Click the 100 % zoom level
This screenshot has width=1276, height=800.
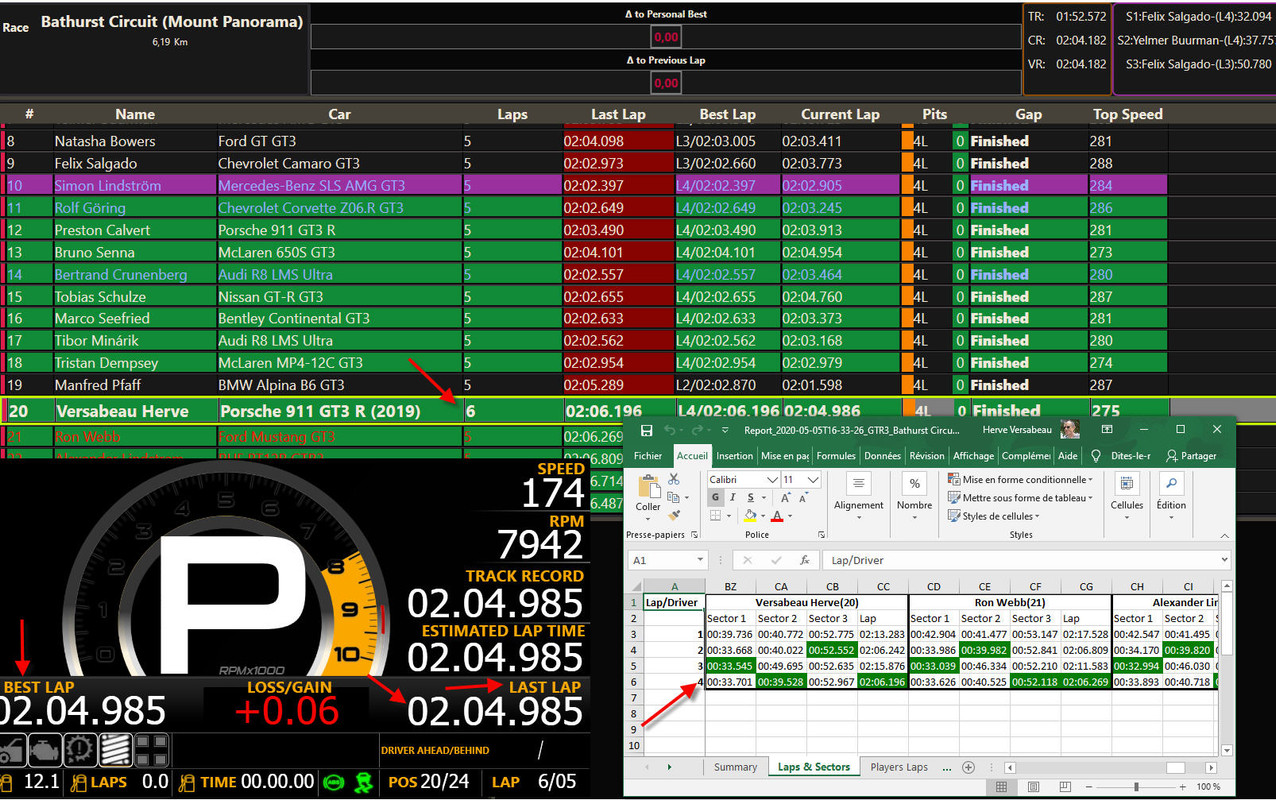(1209, 787)
